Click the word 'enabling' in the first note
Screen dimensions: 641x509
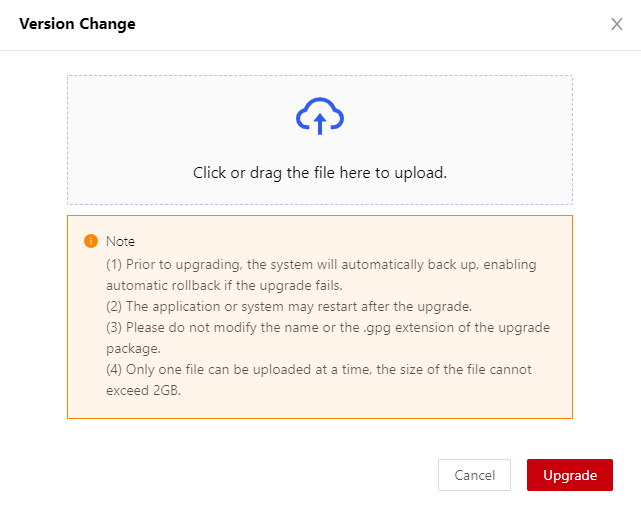click(x=510, y=265)
